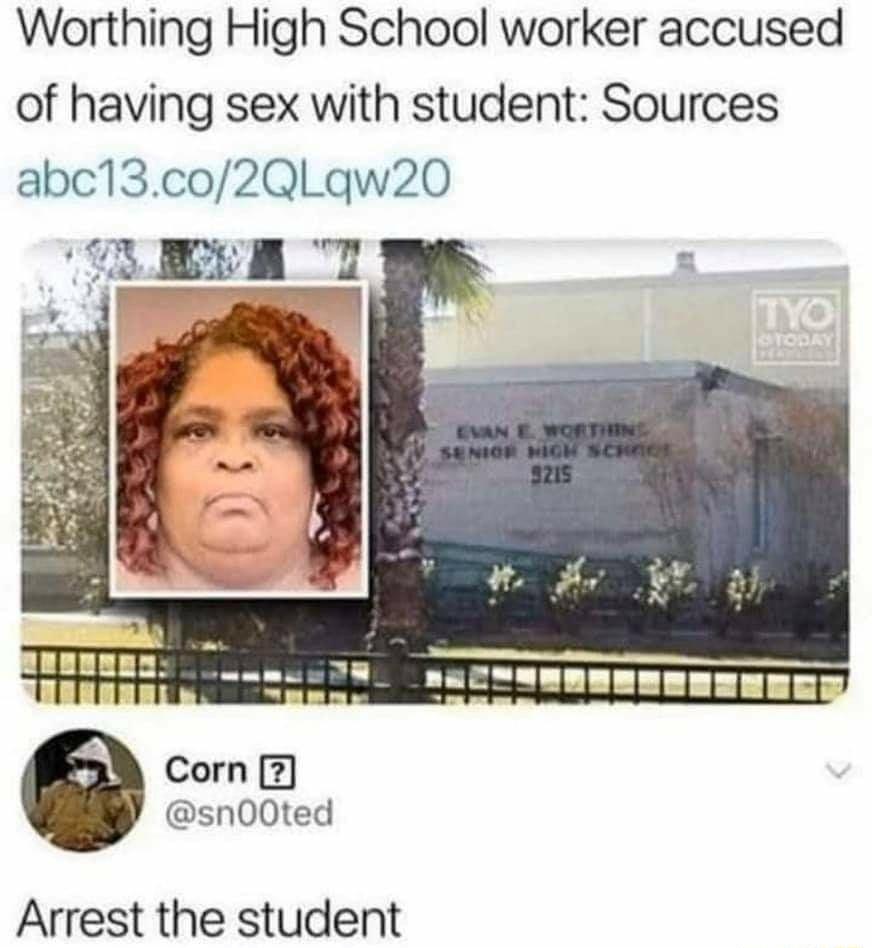Open the @sn00ted handle
The image size is (872, 948).
click(x=249, y=813)
